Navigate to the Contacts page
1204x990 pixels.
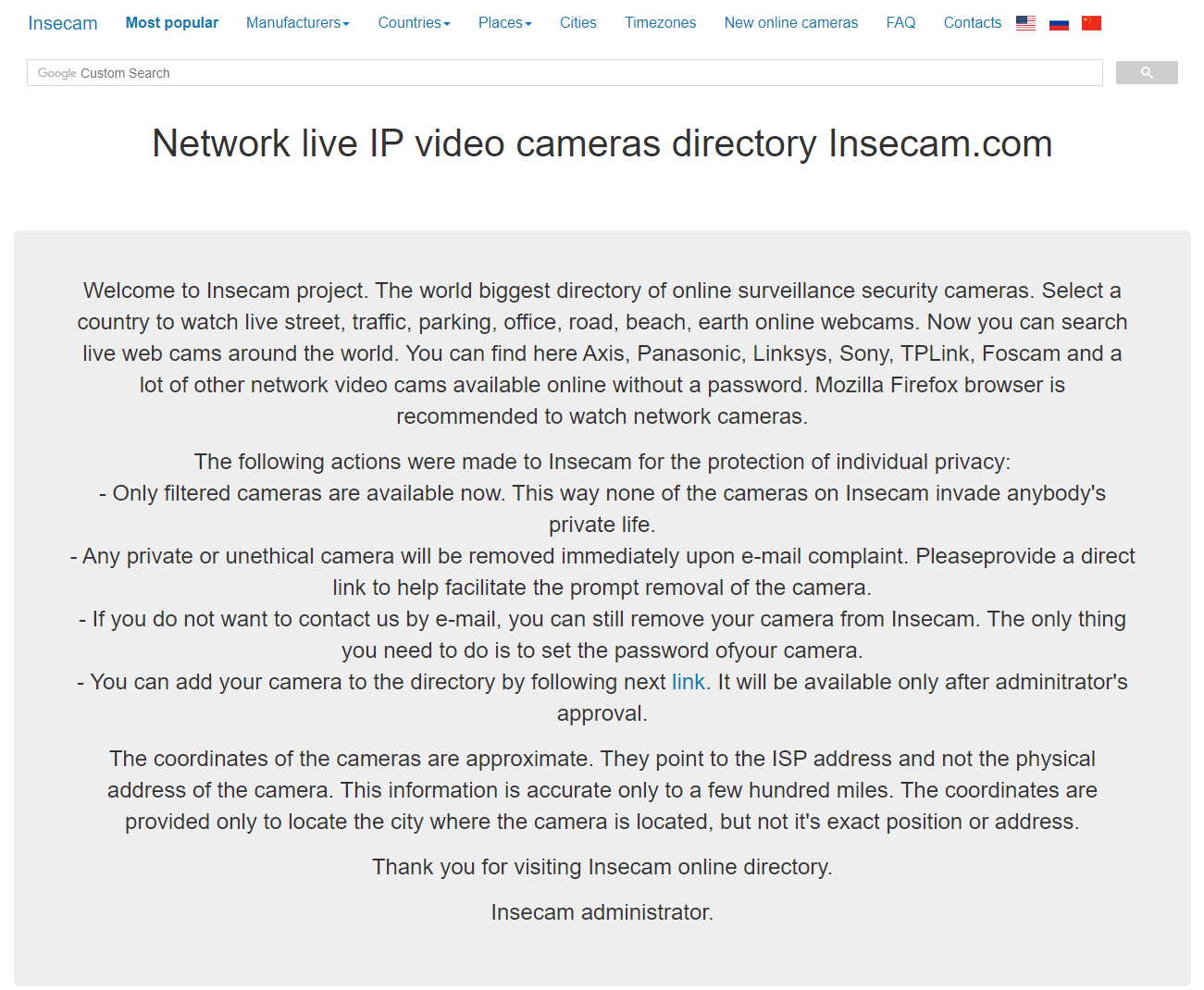pos(972,23)
